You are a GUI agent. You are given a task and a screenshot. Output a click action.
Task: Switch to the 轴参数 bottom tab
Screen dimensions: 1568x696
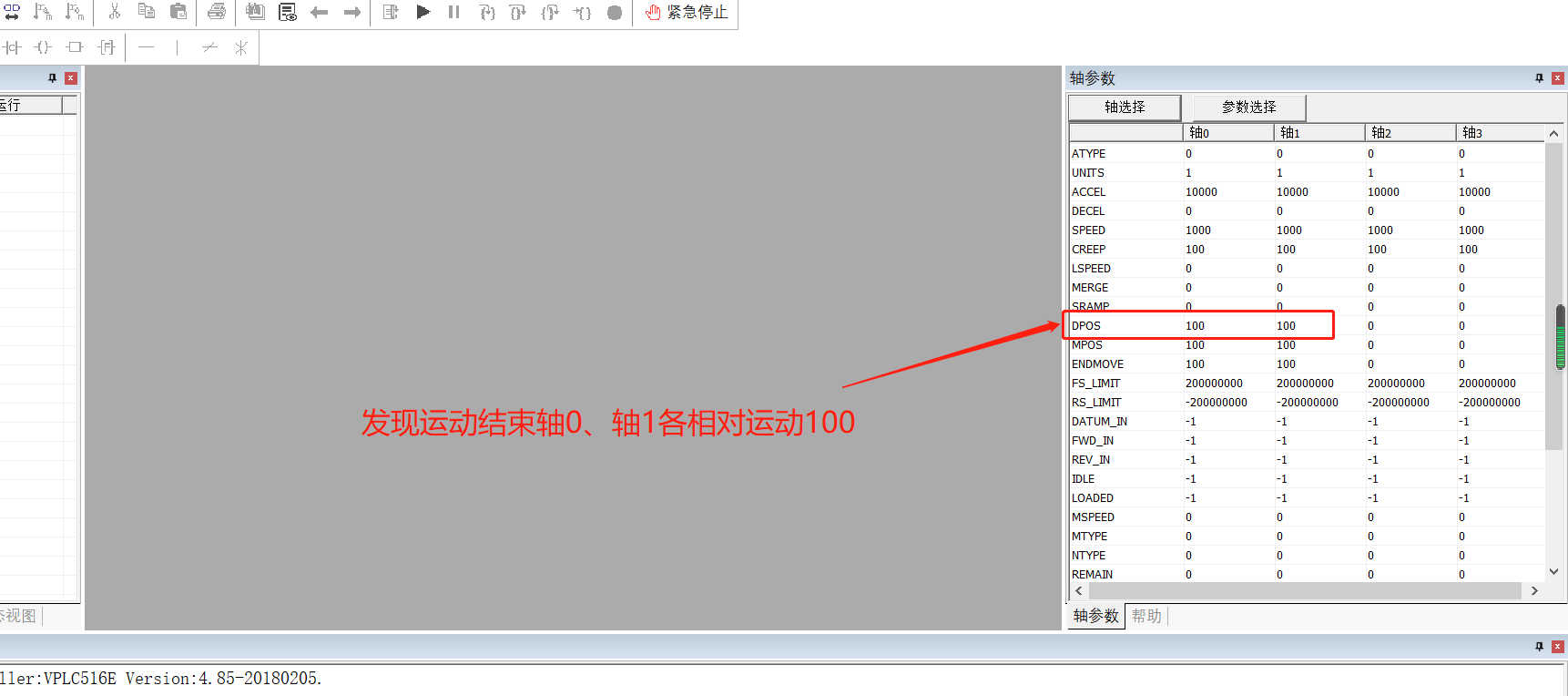[1095, 616]
